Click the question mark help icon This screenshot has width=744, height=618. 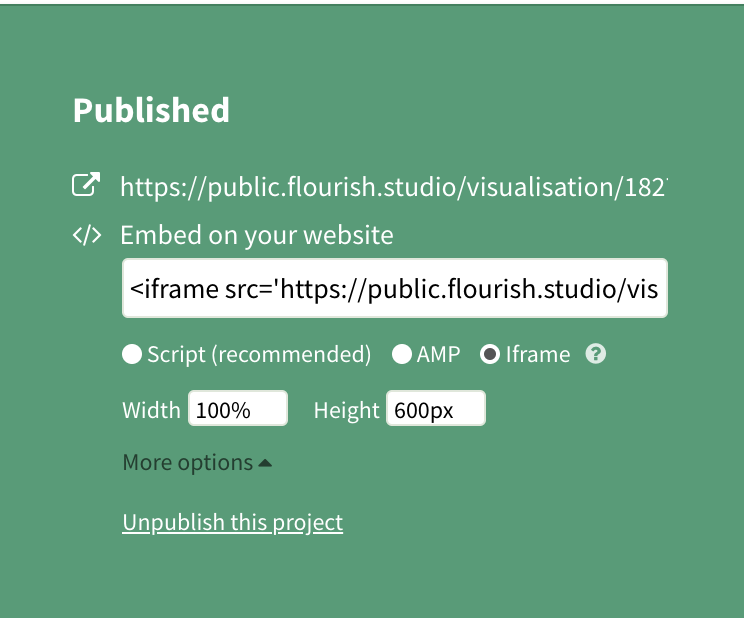pyautogui.click(x=596, y=354)
